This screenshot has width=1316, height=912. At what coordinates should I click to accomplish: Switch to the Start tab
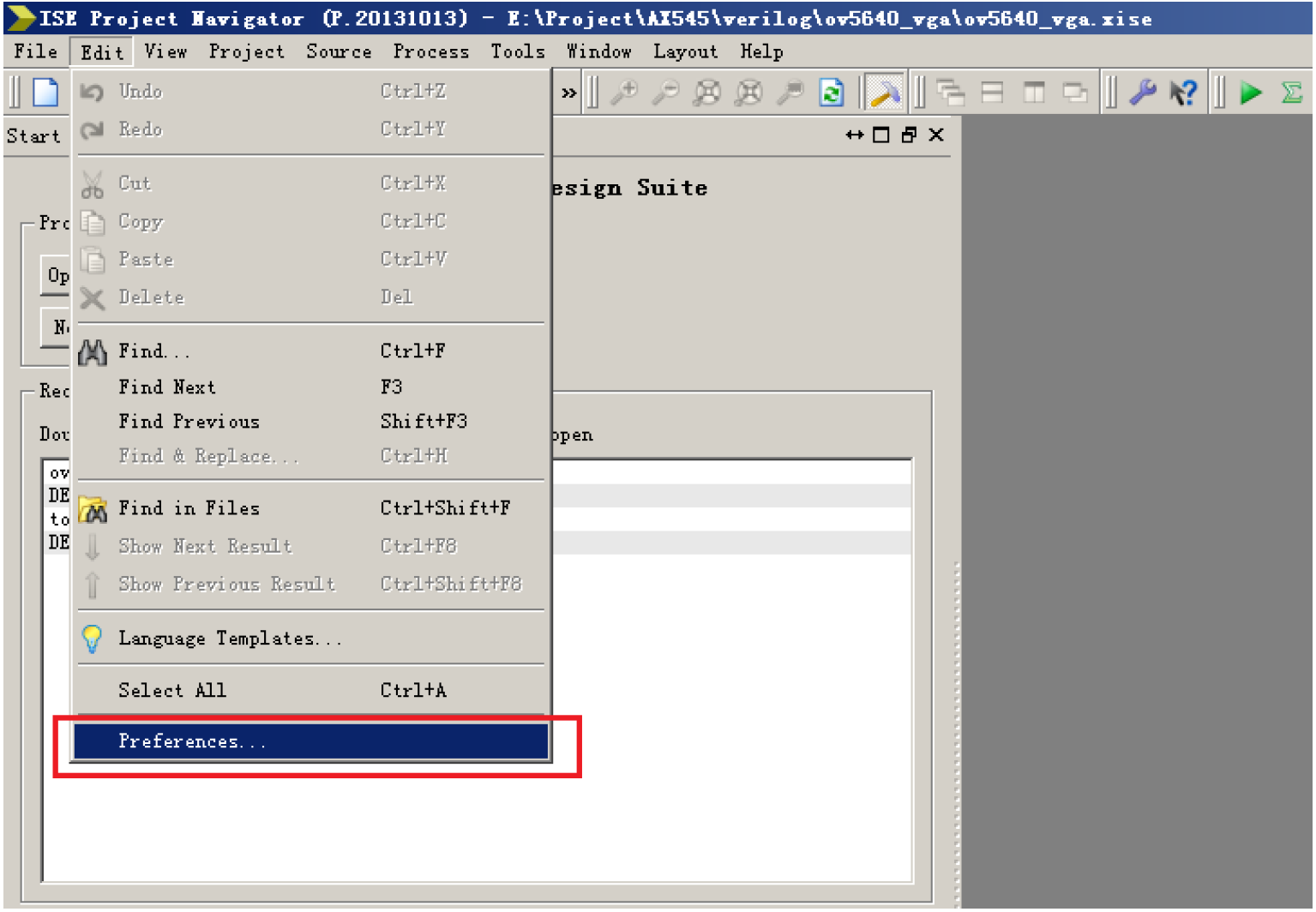pos(33,135)
